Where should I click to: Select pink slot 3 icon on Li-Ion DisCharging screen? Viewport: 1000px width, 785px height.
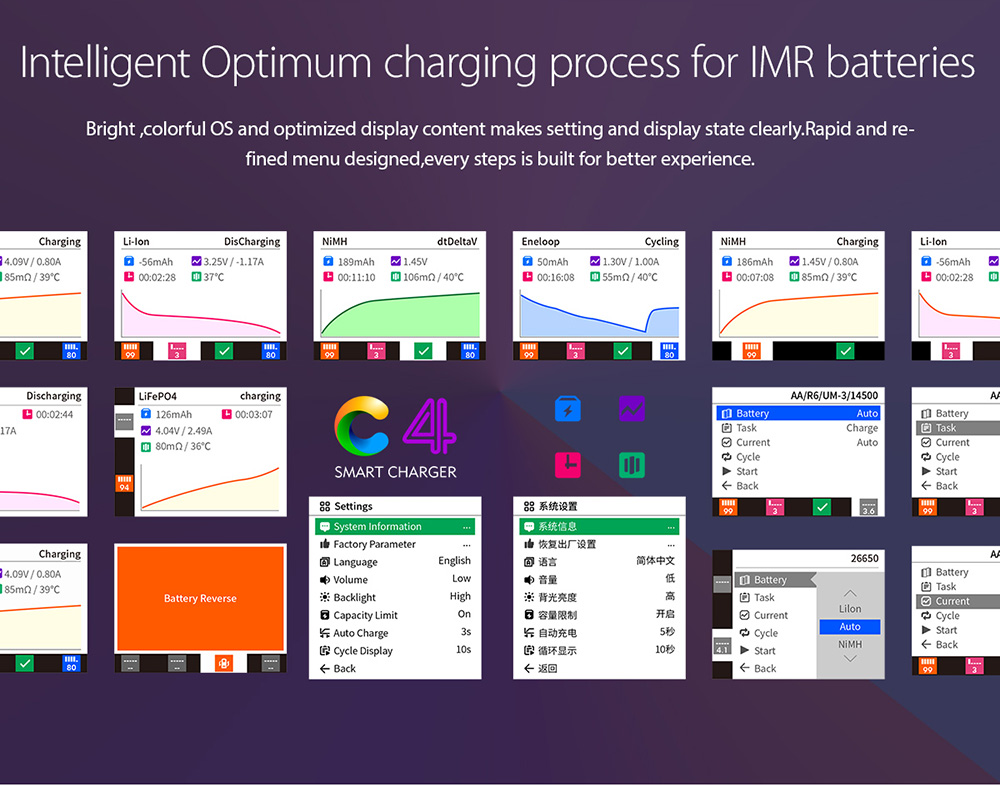coord(177,351)
